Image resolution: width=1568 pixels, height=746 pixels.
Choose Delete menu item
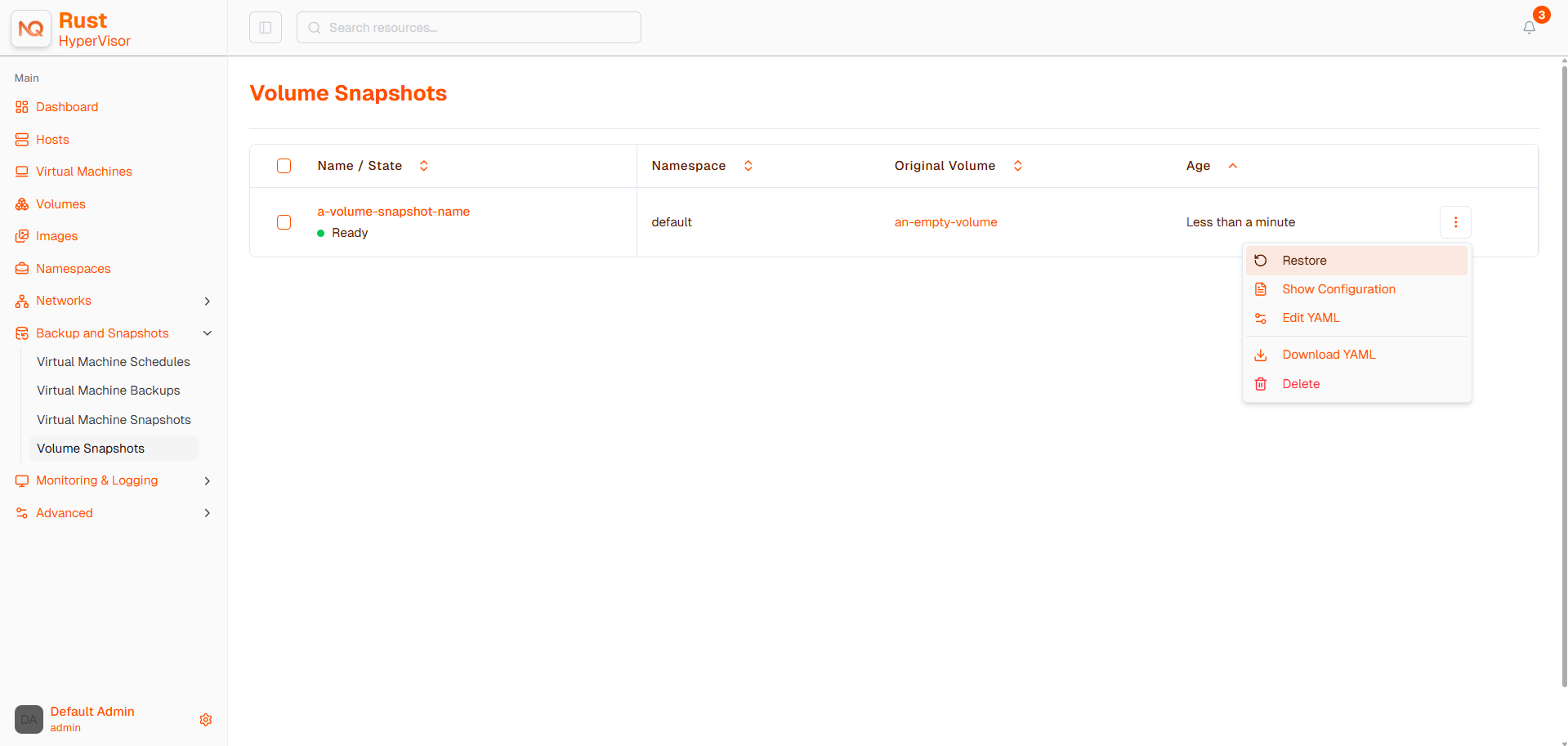[1356, 384]
